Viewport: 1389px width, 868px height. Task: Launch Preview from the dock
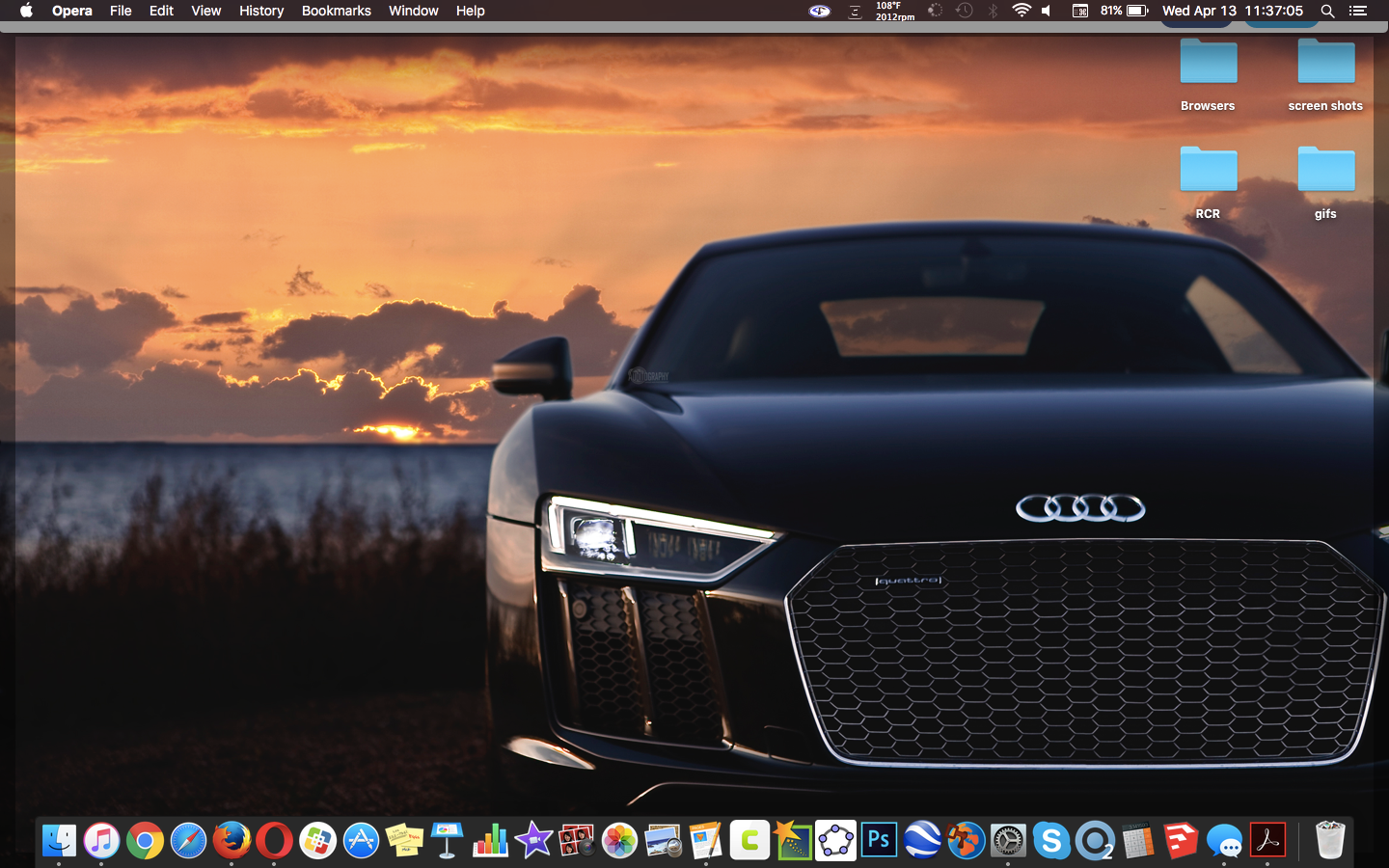coord(663,841)
